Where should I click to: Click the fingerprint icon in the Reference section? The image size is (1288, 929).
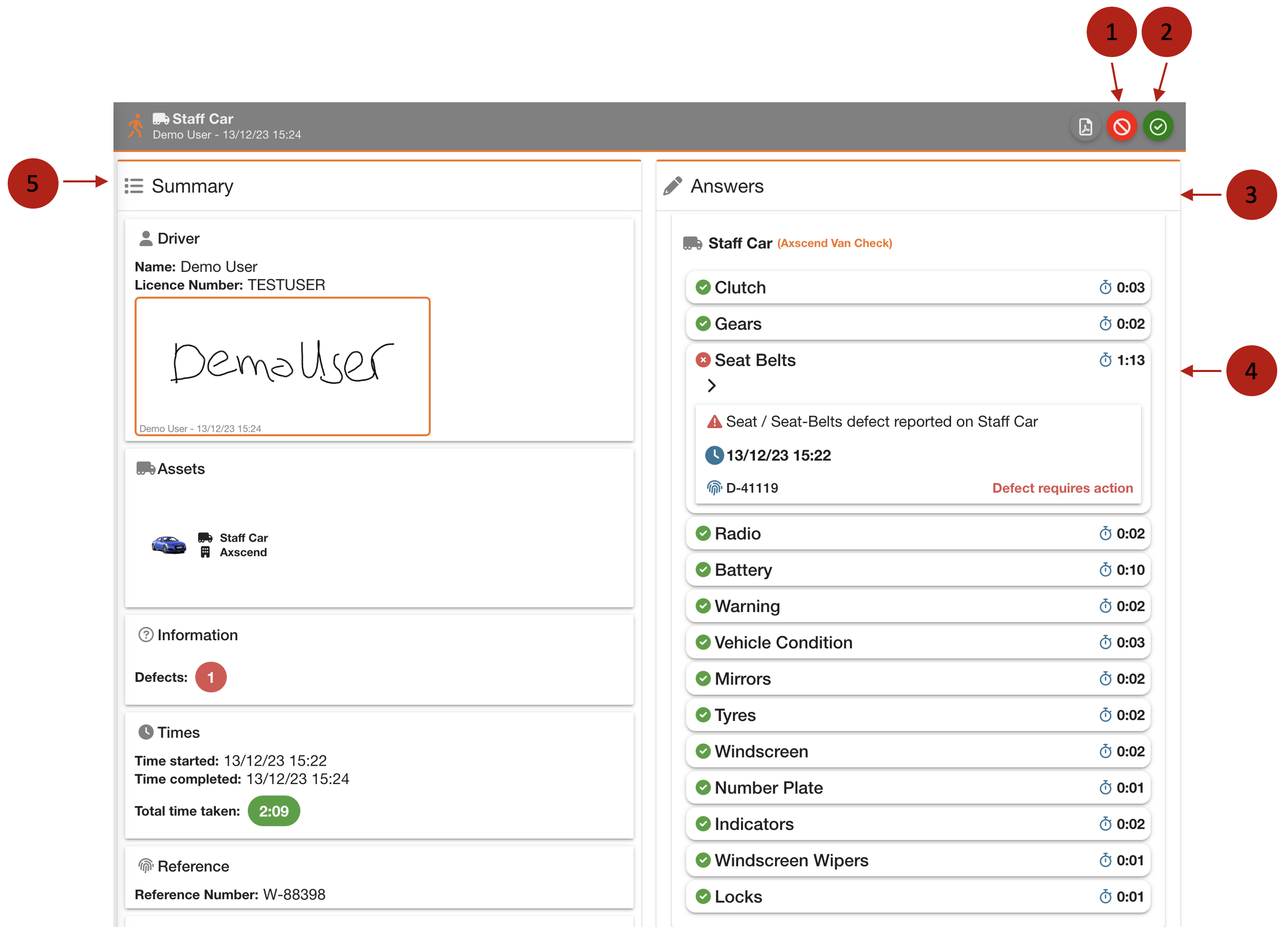146,865
